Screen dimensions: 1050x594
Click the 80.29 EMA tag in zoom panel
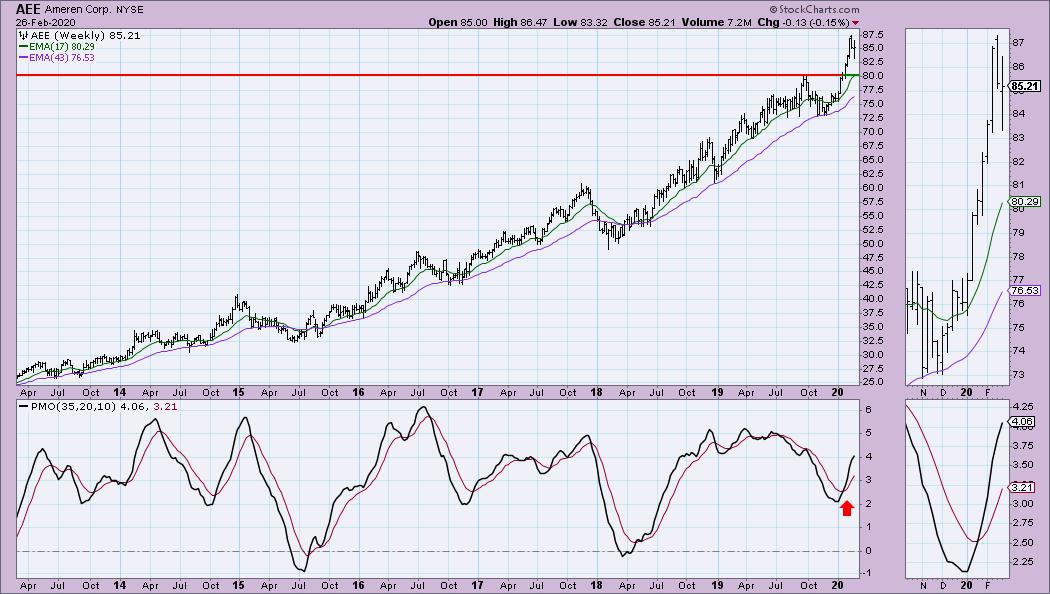click(x=1025, y=201)
